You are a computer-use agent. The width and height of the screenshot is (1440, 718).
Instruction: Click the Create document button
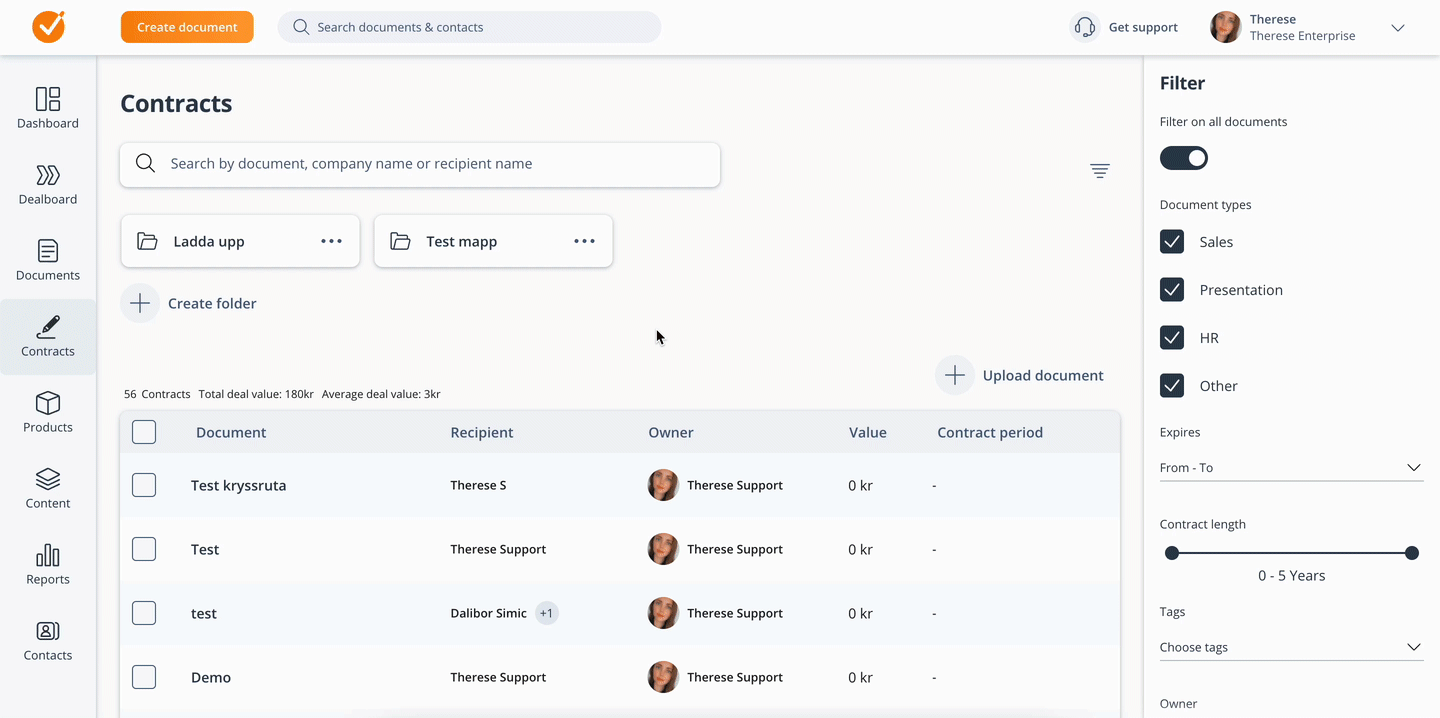[x=187, y=27]
